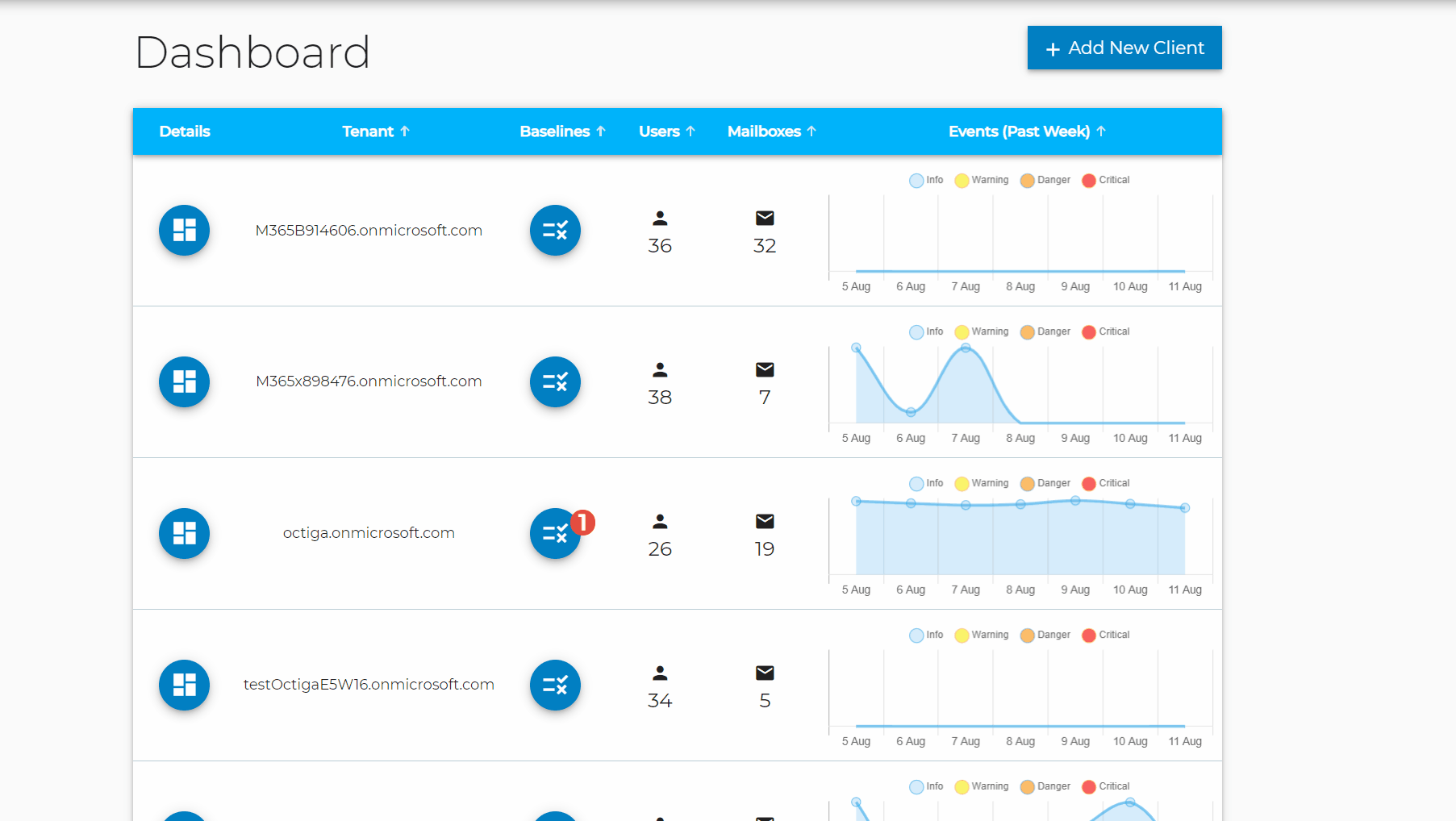
Task: Sort the table by Users column
Action: click(x=667, y=131)
